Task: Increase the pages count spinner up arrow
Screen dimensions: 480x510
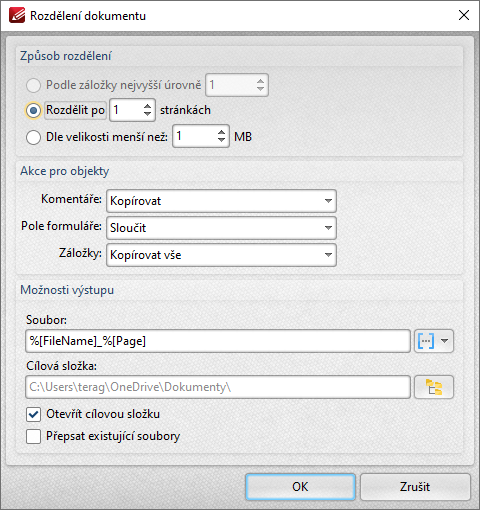Action: pyautogui.click(x=147, y=106)
